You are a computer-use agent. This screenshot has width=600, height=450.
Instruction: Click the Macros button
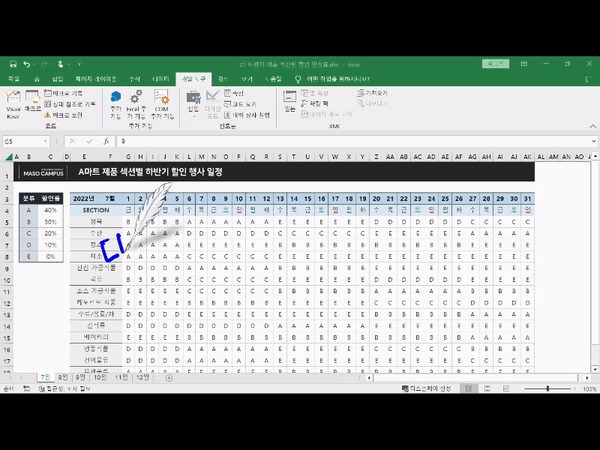tap(33, 102)
